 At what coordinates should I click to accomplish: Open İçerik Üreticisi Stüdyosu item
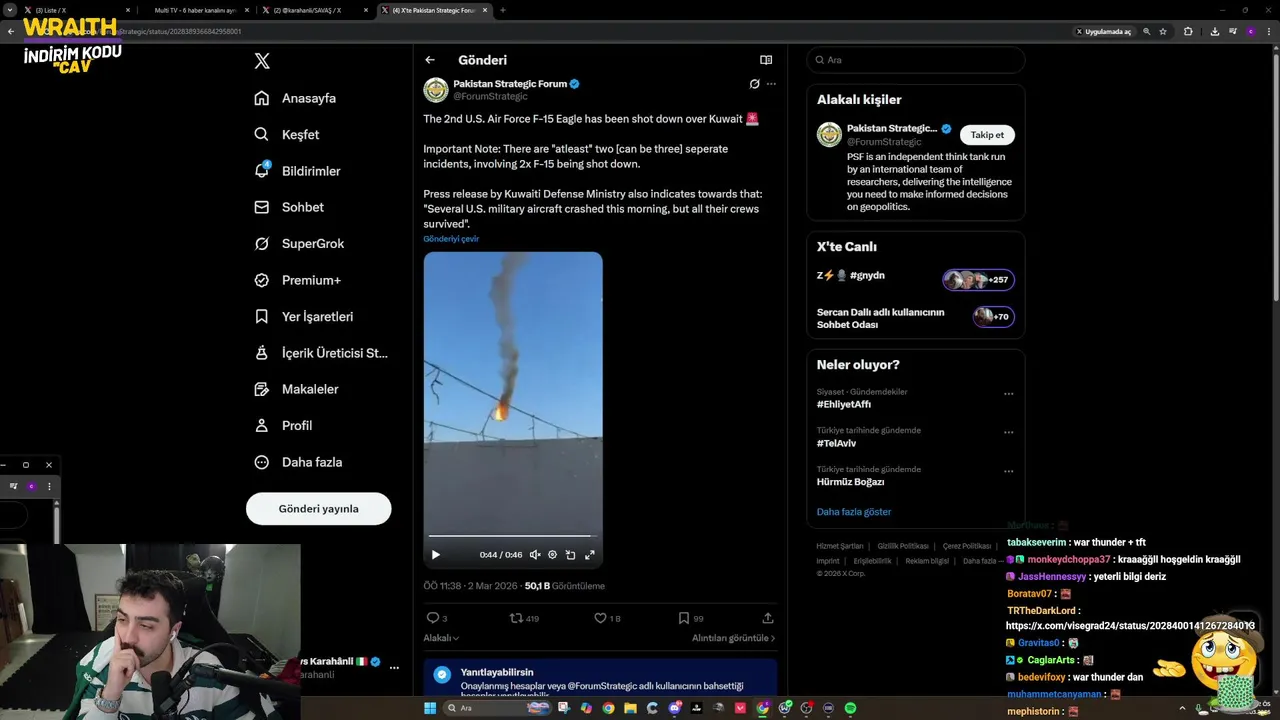pos(321,353)
